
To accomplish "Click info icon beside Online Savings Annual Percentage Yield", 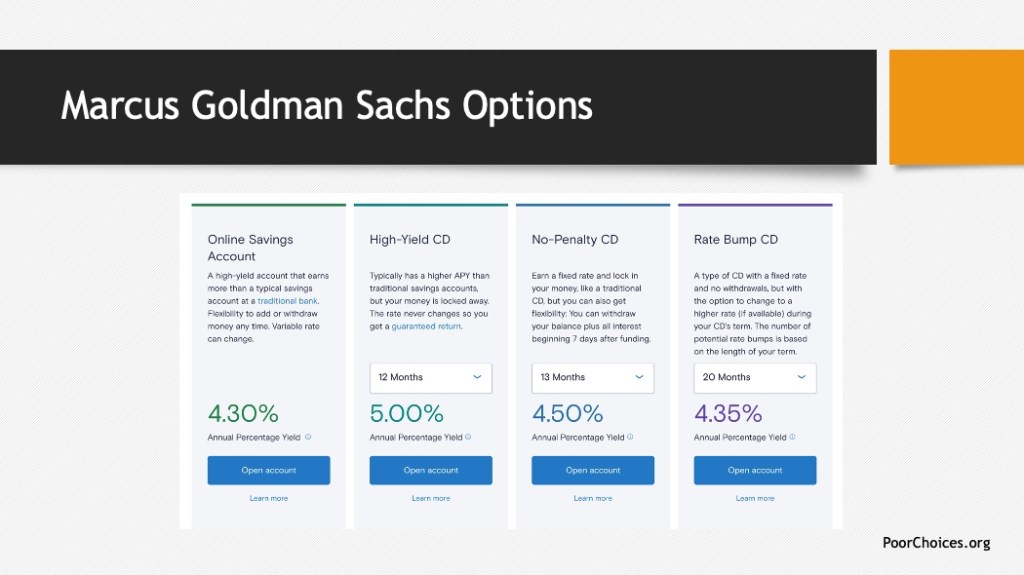I will pyautogui.click(x=308, y=437).
